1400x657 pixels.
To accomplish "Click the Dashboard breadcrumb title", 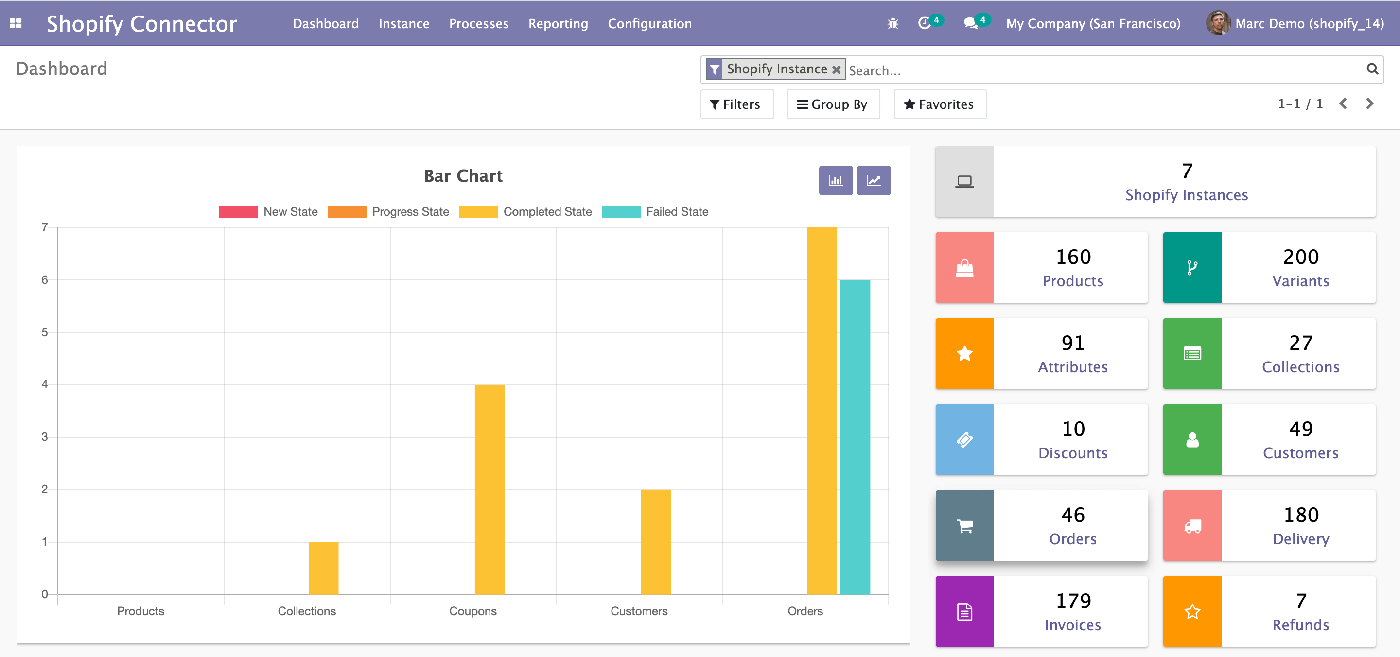I will (61, 69).
